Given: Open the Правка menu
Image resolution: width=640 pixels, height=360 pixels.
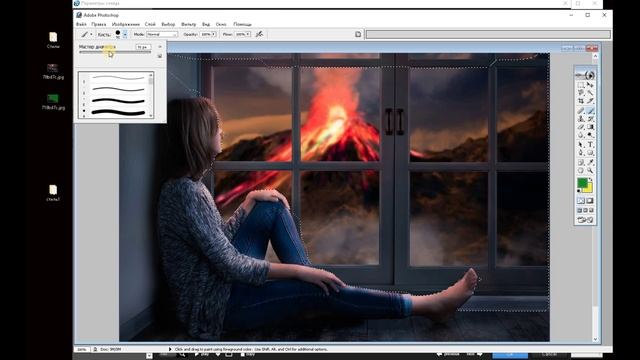Looking at the screenshot, I should (99, 24).
